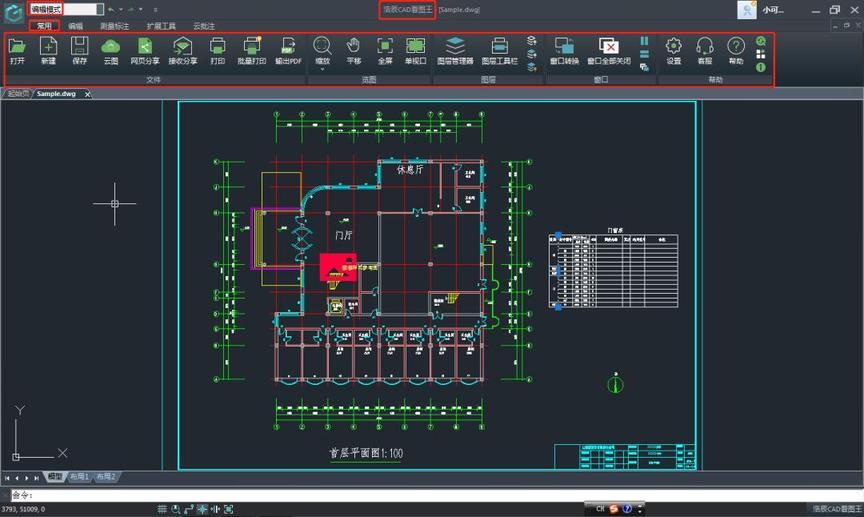Click the 网页分享 web share icon

[145, 46]
